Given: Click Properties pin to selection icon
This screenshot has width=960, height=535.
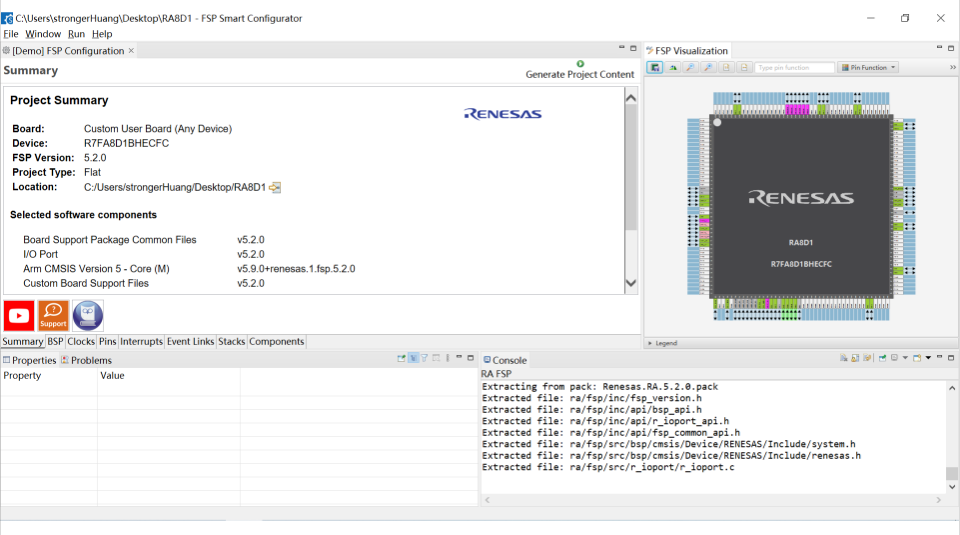Looking at the screenshot, I should 401,357.
